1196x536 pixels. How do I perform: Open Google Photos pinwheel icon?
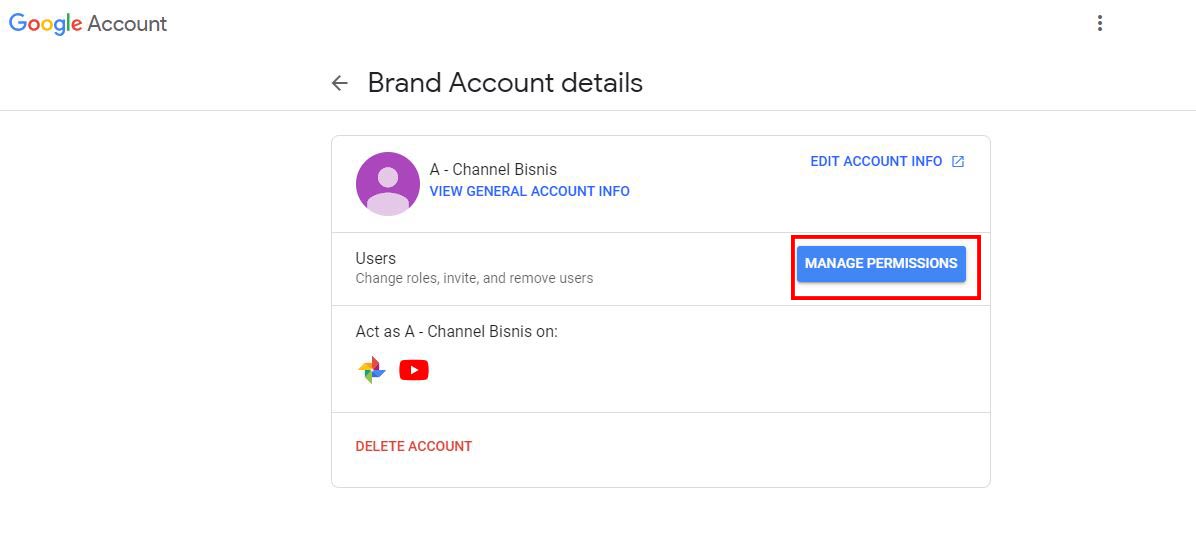[371, 370]
